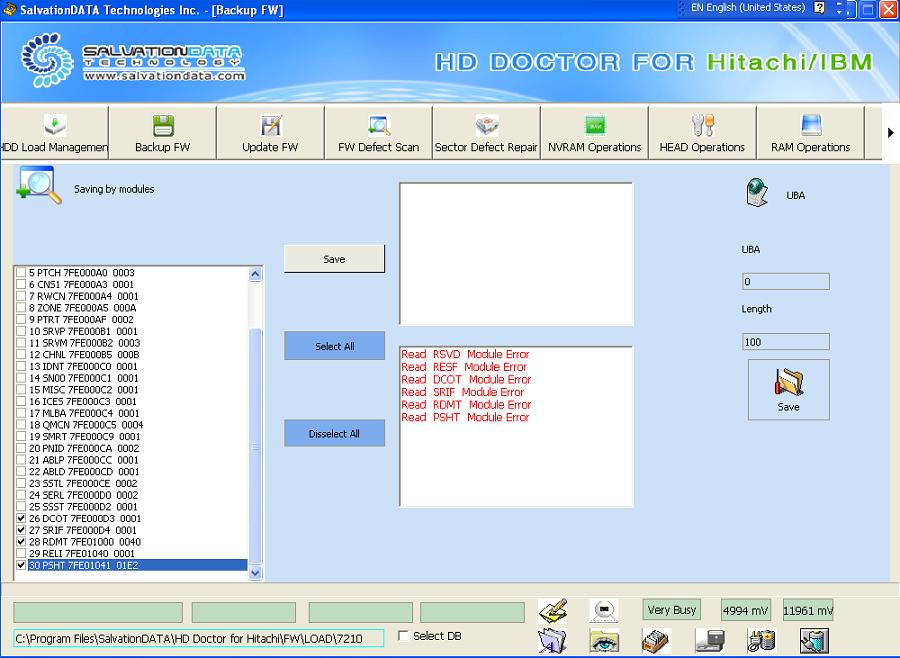Click the folder with eye icon

(x=604, y=641)
